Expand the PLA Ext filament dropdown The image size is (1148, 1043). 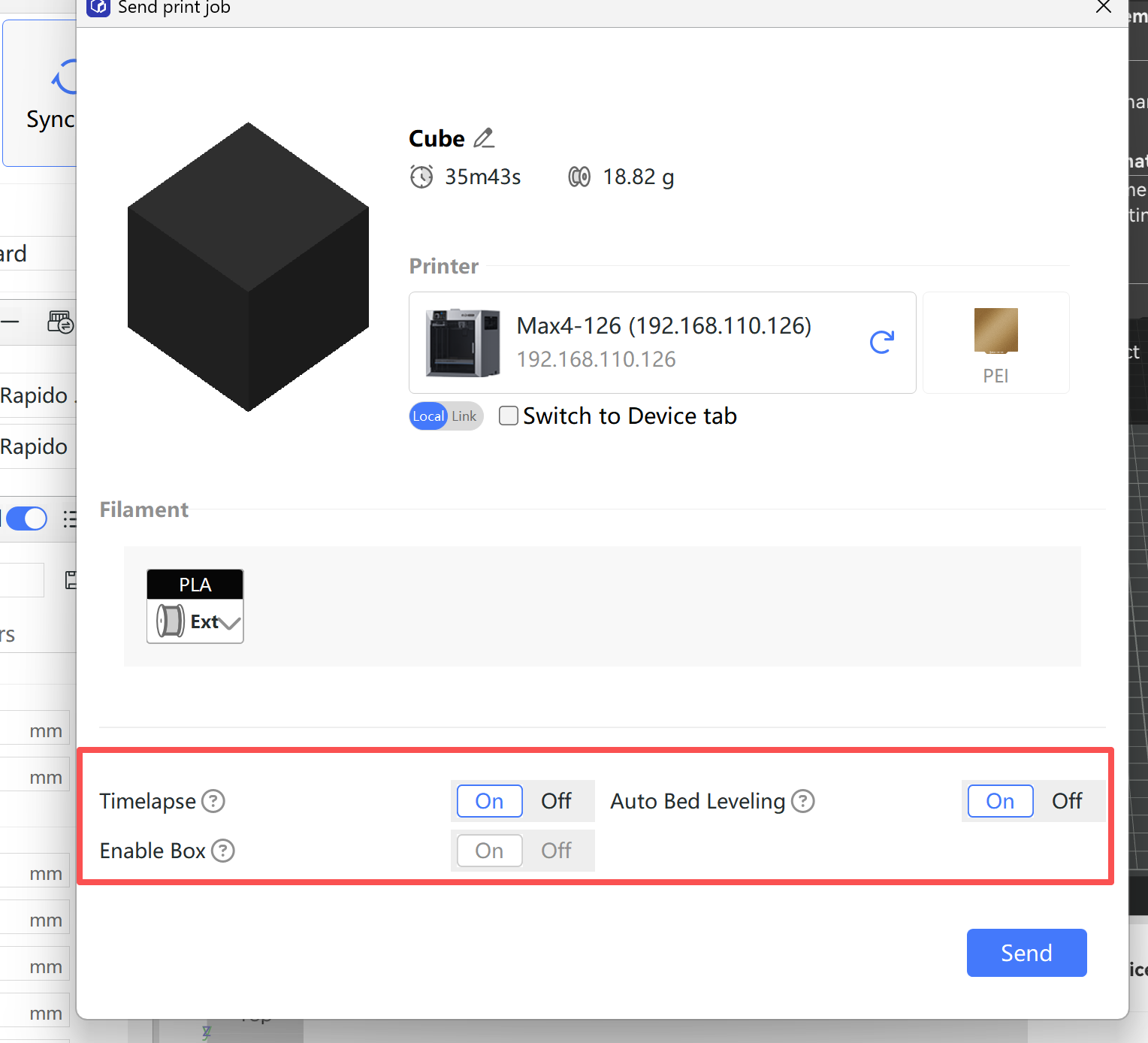coord(229,622)
